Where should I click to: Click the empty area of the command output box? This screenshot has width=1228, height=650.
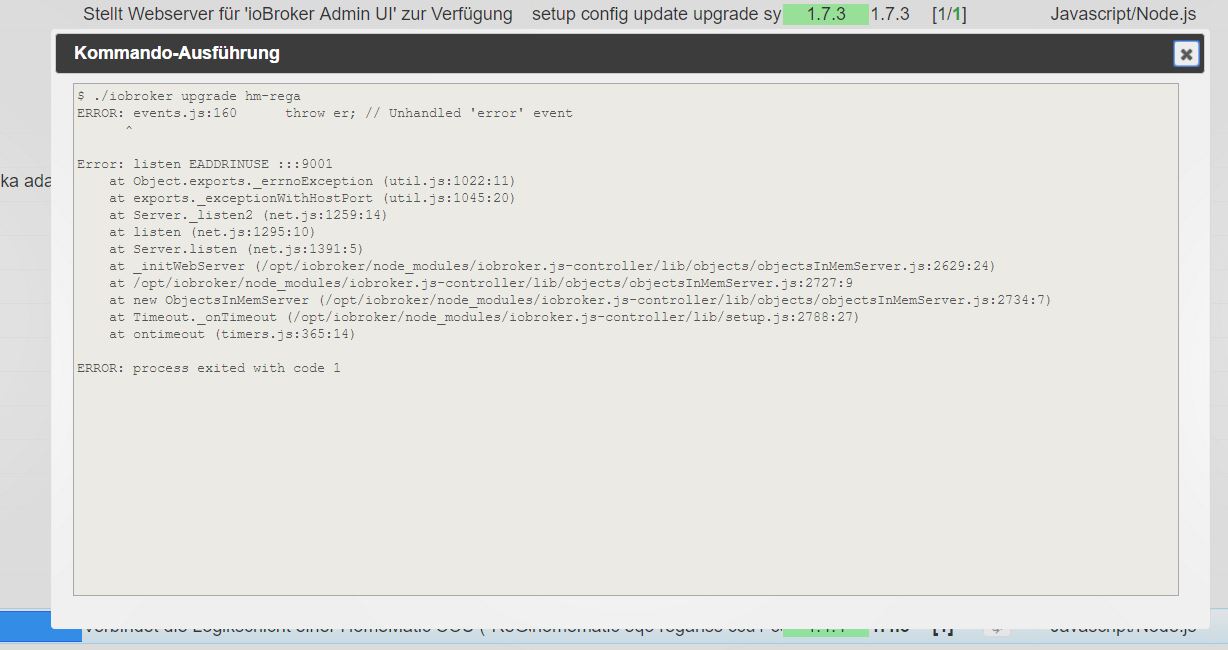[x=625, y=480]
